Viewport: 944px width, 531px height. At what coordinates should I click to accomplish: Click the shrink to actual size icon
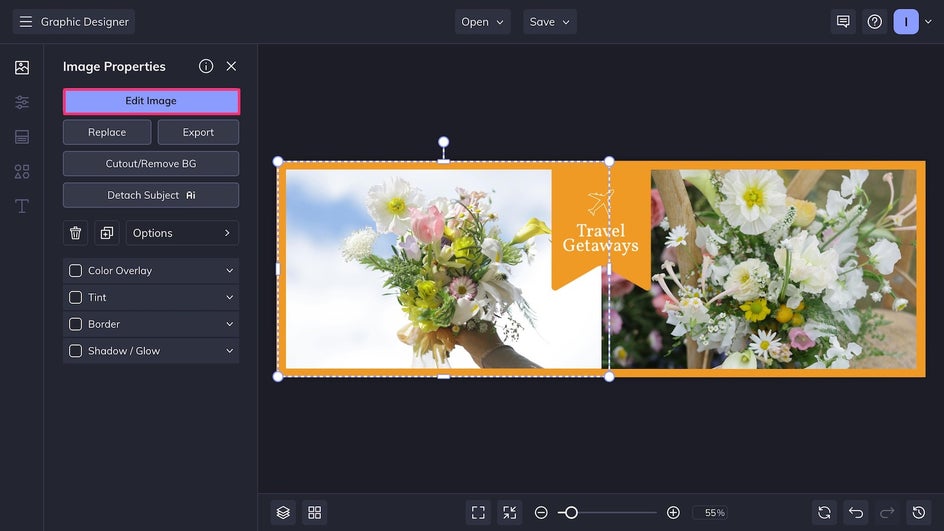[x=509, y=512]
